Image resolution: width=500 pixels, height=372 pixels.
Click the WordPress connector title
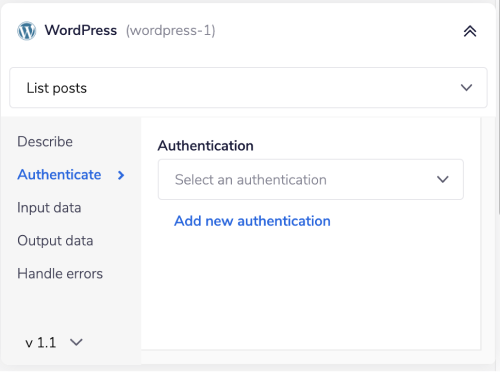pyautogui.click(x=81, y=30)
